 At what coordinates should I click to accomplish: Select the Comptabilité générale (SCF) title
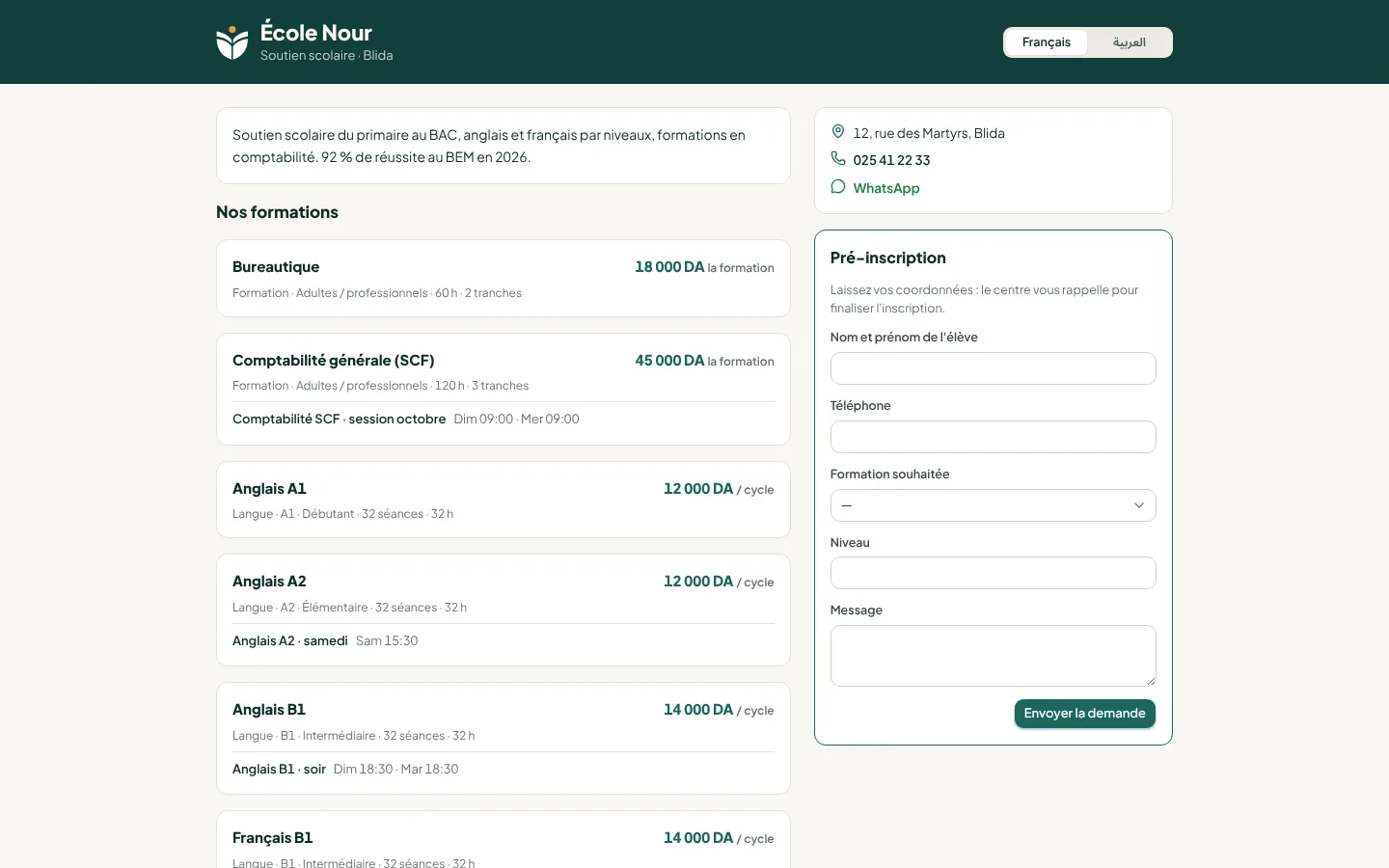334,361
